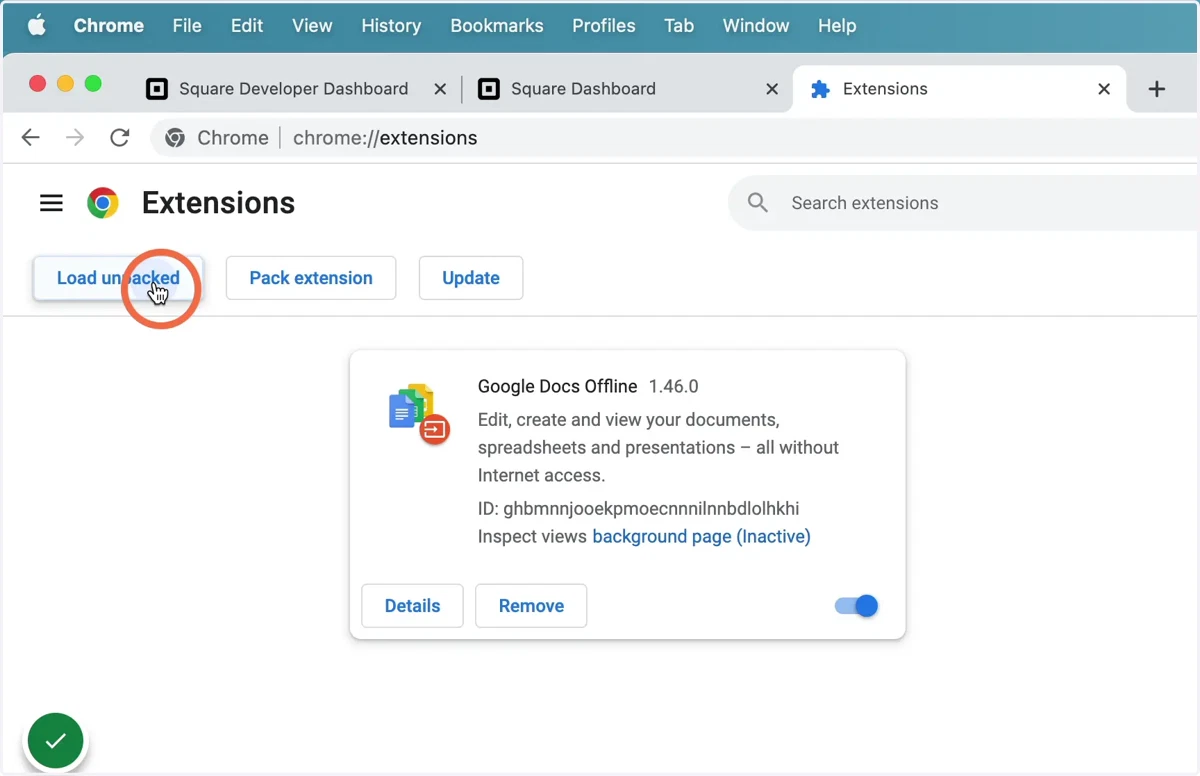The width and height of the screenshot is (1200, 776).
Task: Open the hamburger main menu
Action: pos(51,203)
